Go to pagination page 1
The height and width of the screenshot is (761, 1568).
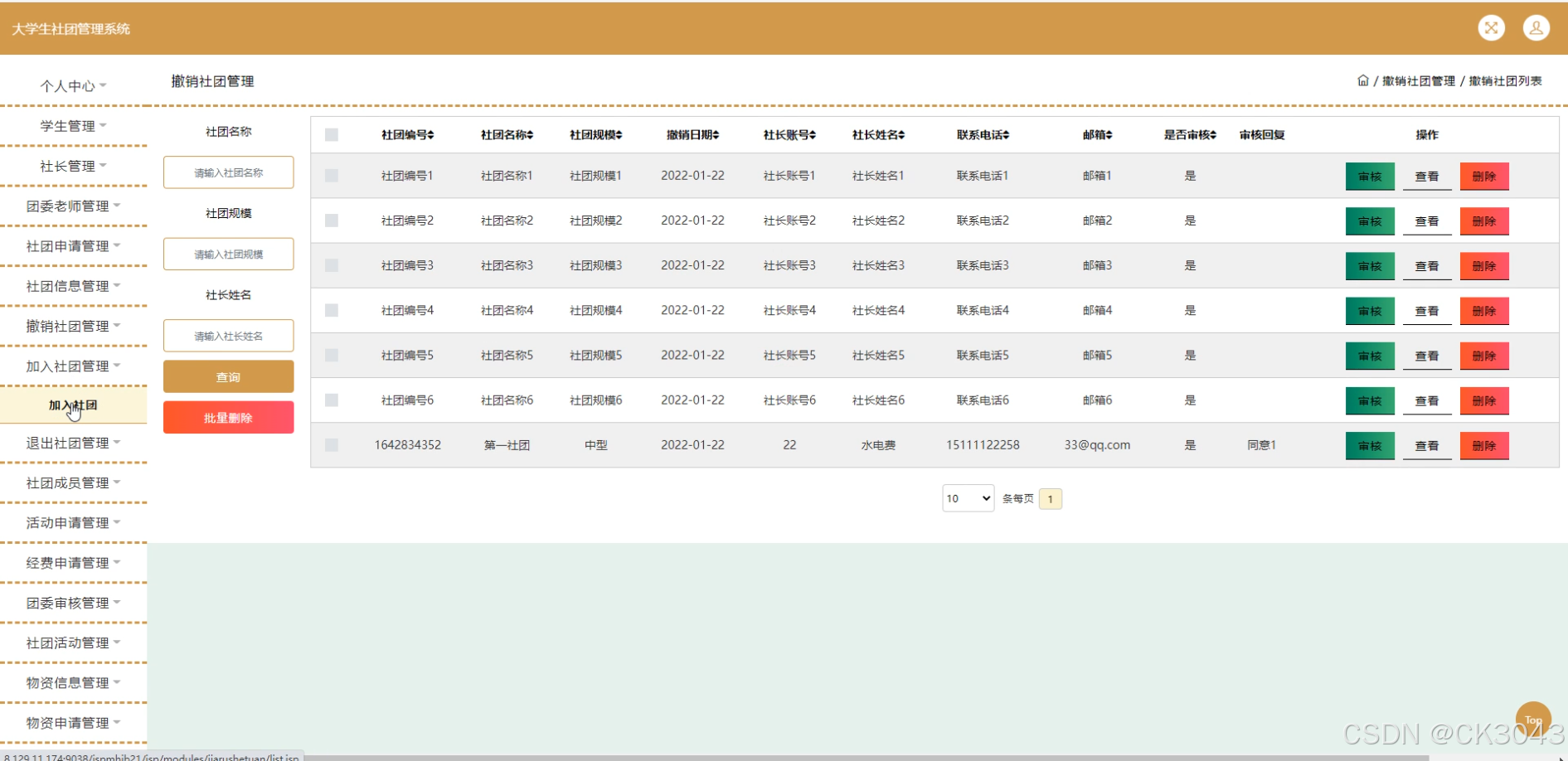tap(1050, 498)
